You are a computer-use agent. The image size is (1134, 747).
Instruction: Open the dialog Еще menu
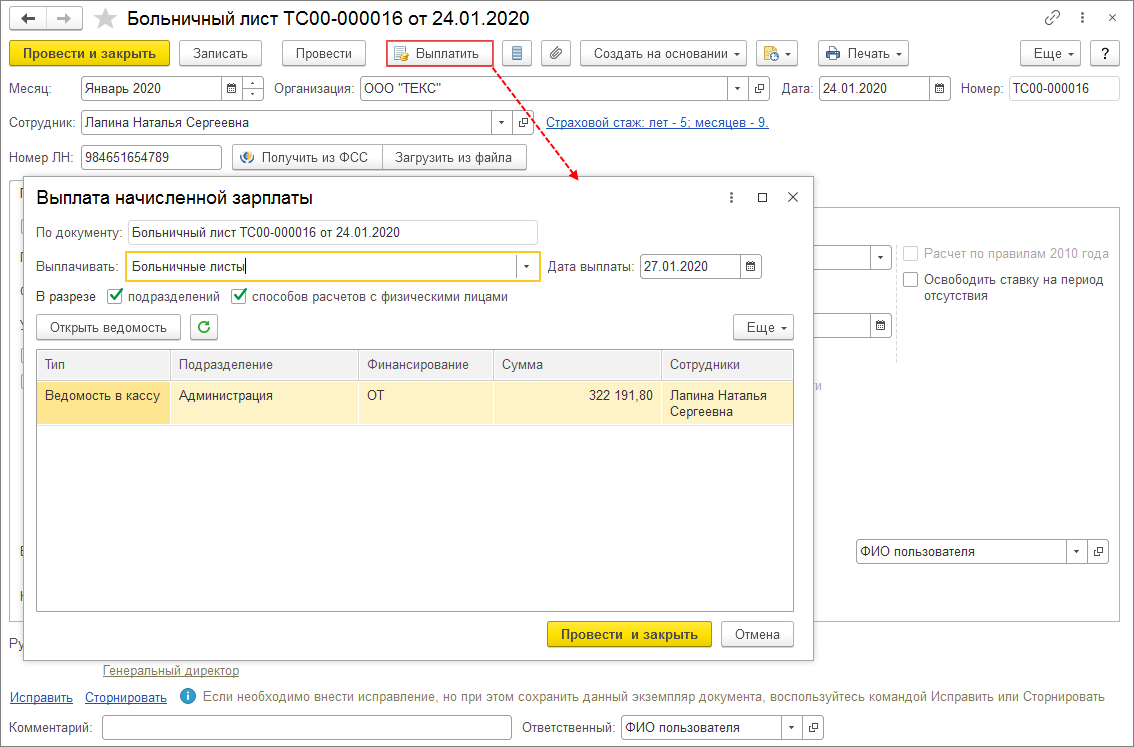coord(764,327)
